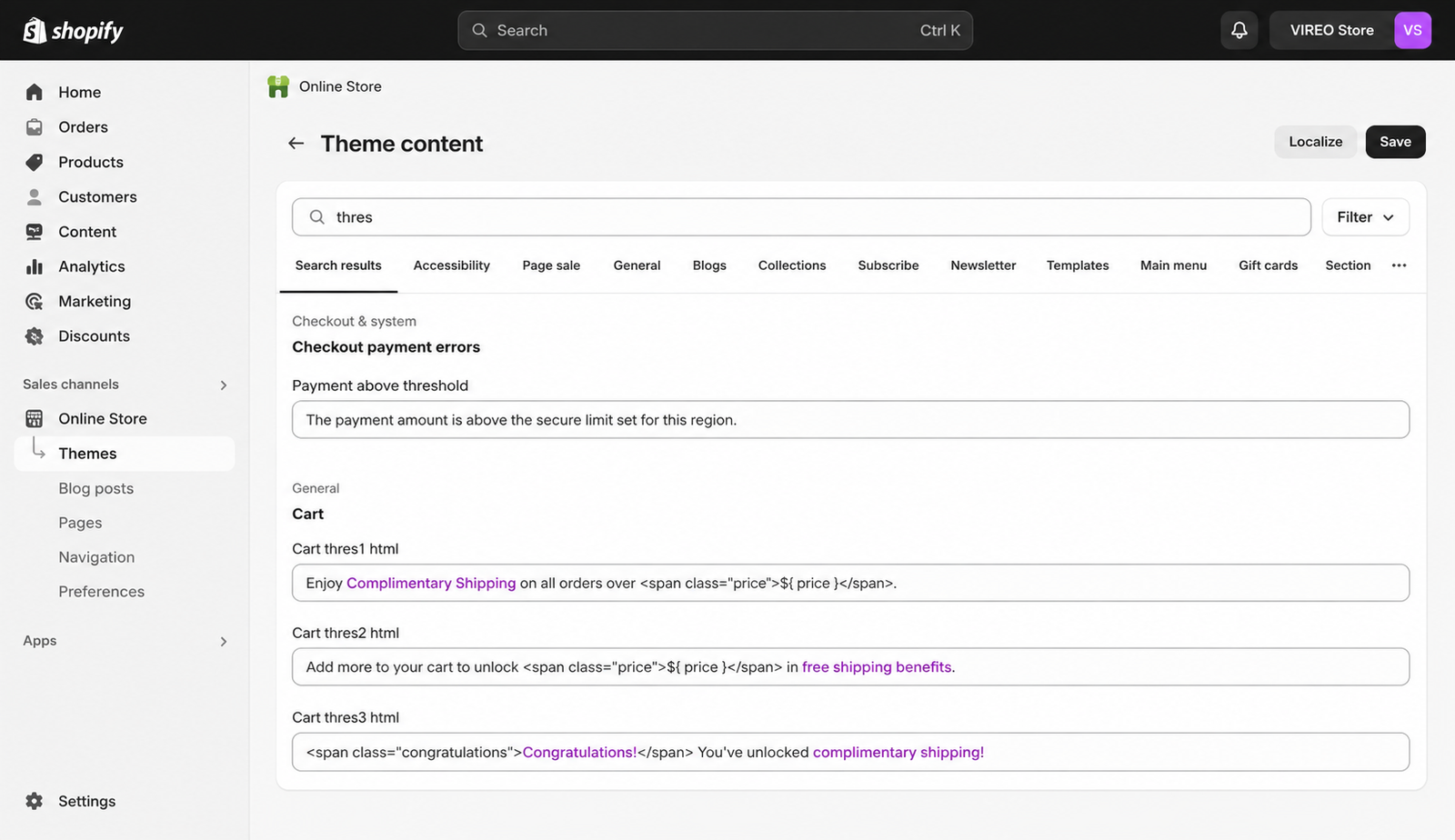
Task: Go back using the arrow beside Theme content
Action: click(x=296, y=143)
